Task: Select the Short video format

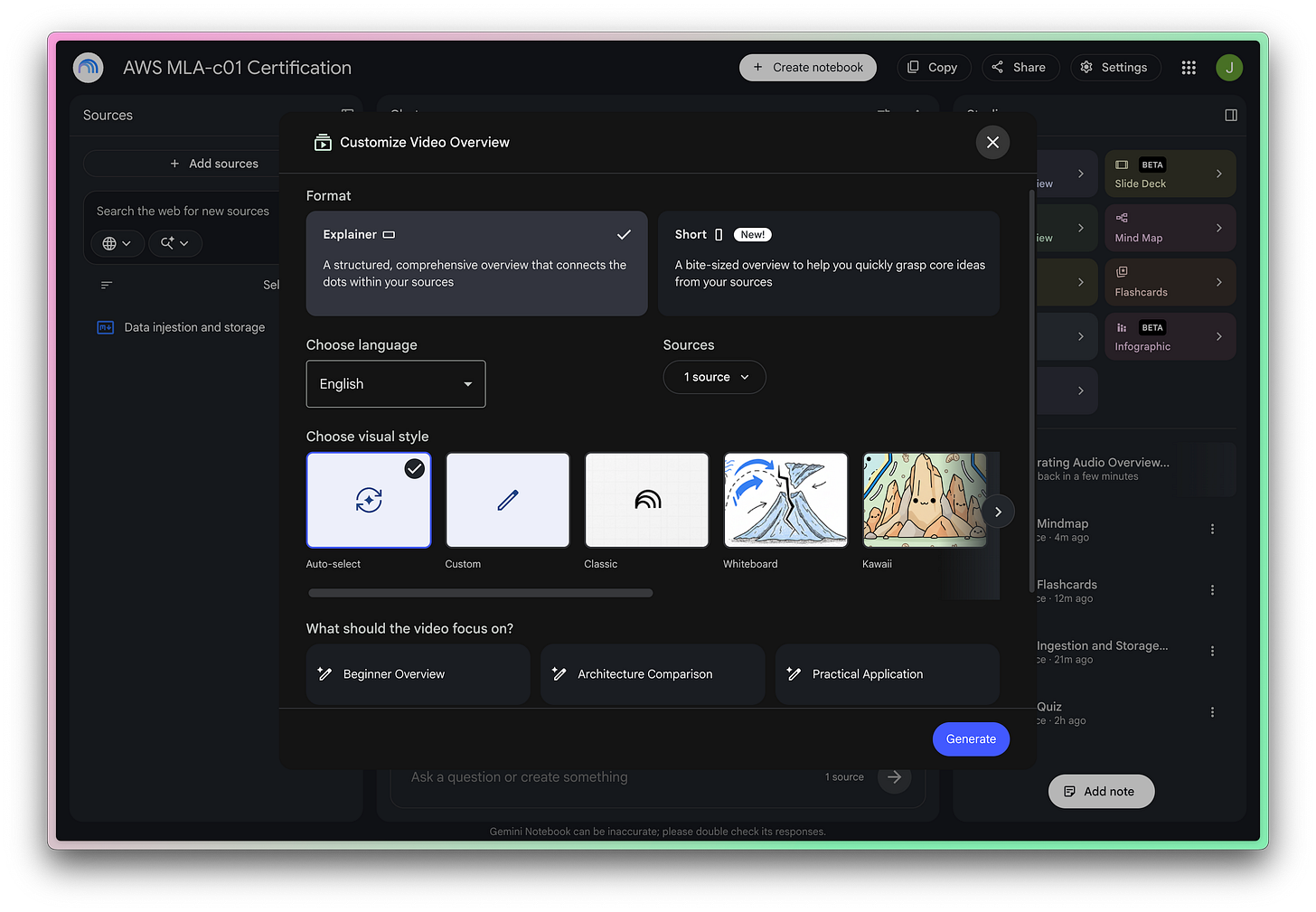Action: click(x=829, y=263)
